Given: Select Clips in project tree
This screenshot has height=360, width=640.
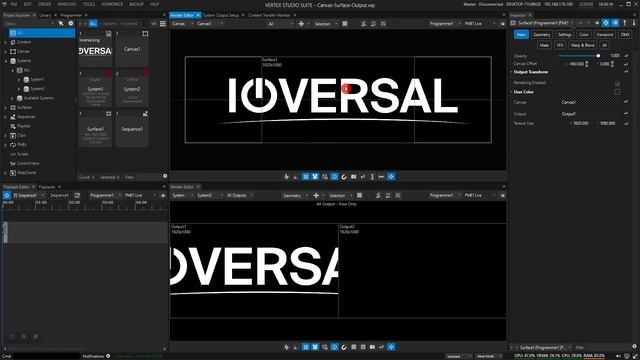Looking at the screenshot, I should tap(21, 136).
